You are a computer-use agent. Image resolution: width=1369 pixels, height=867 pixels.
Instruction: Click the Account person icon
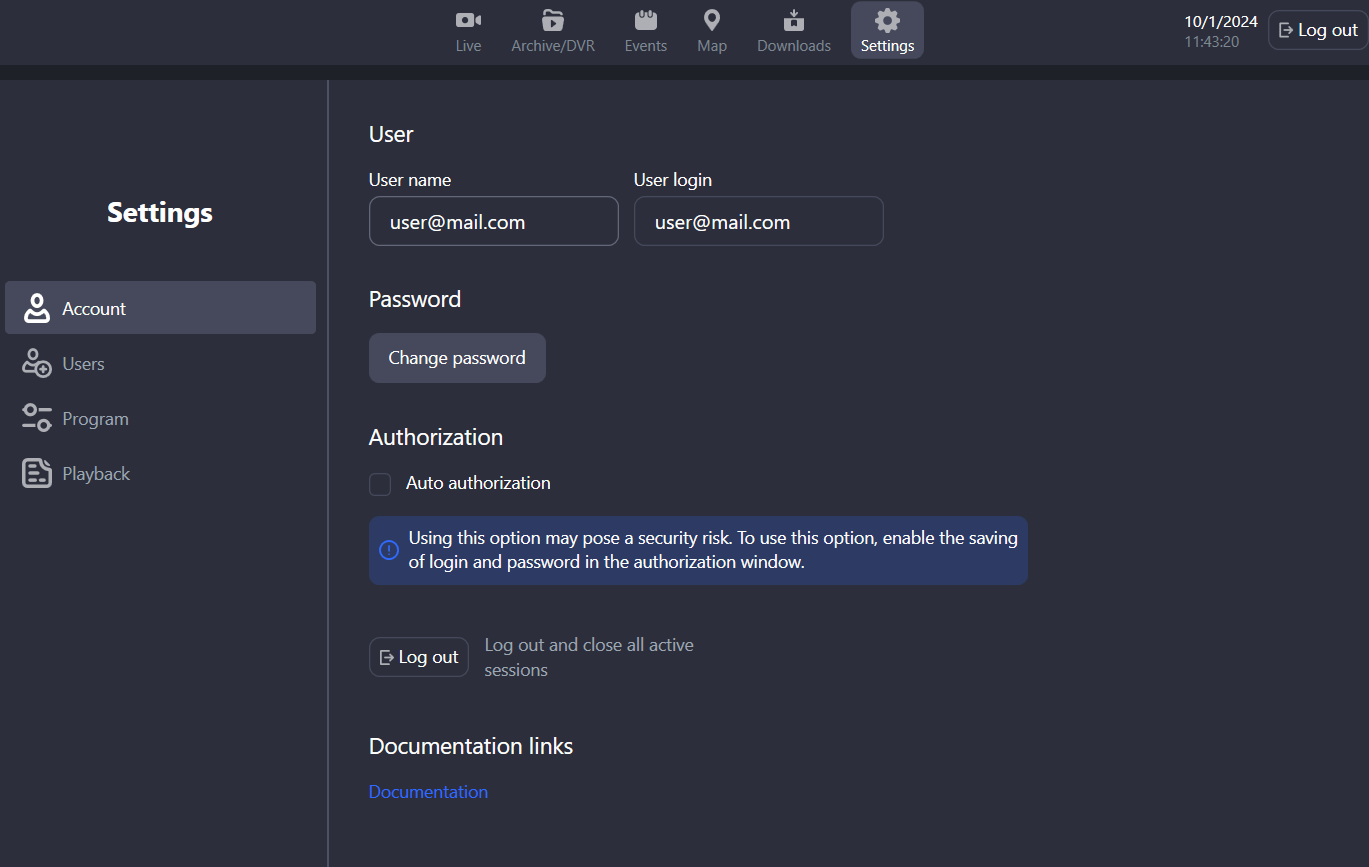point(37,309)
